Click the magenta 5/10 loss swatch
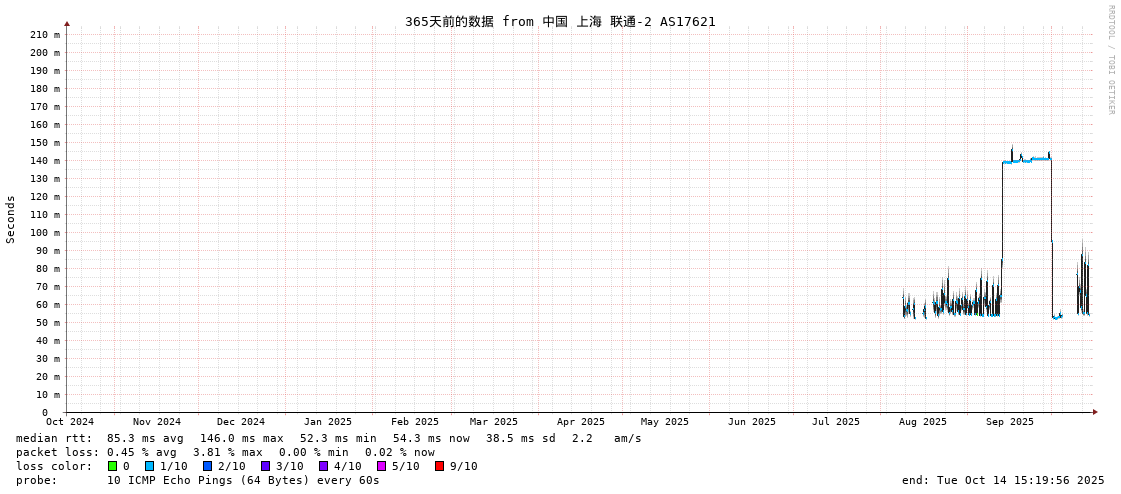This screenshot has height=494, width=1121. coord(381,466)
